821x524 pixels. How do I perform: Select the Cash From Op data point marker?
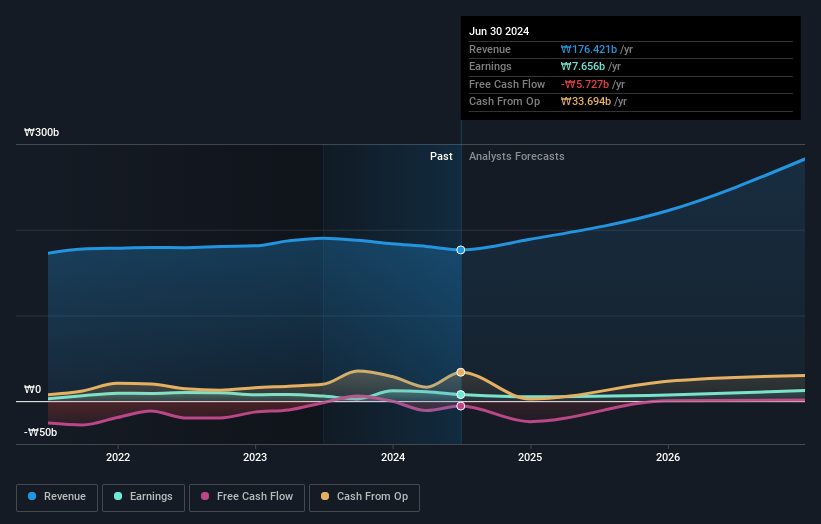(x=461, y=372)
